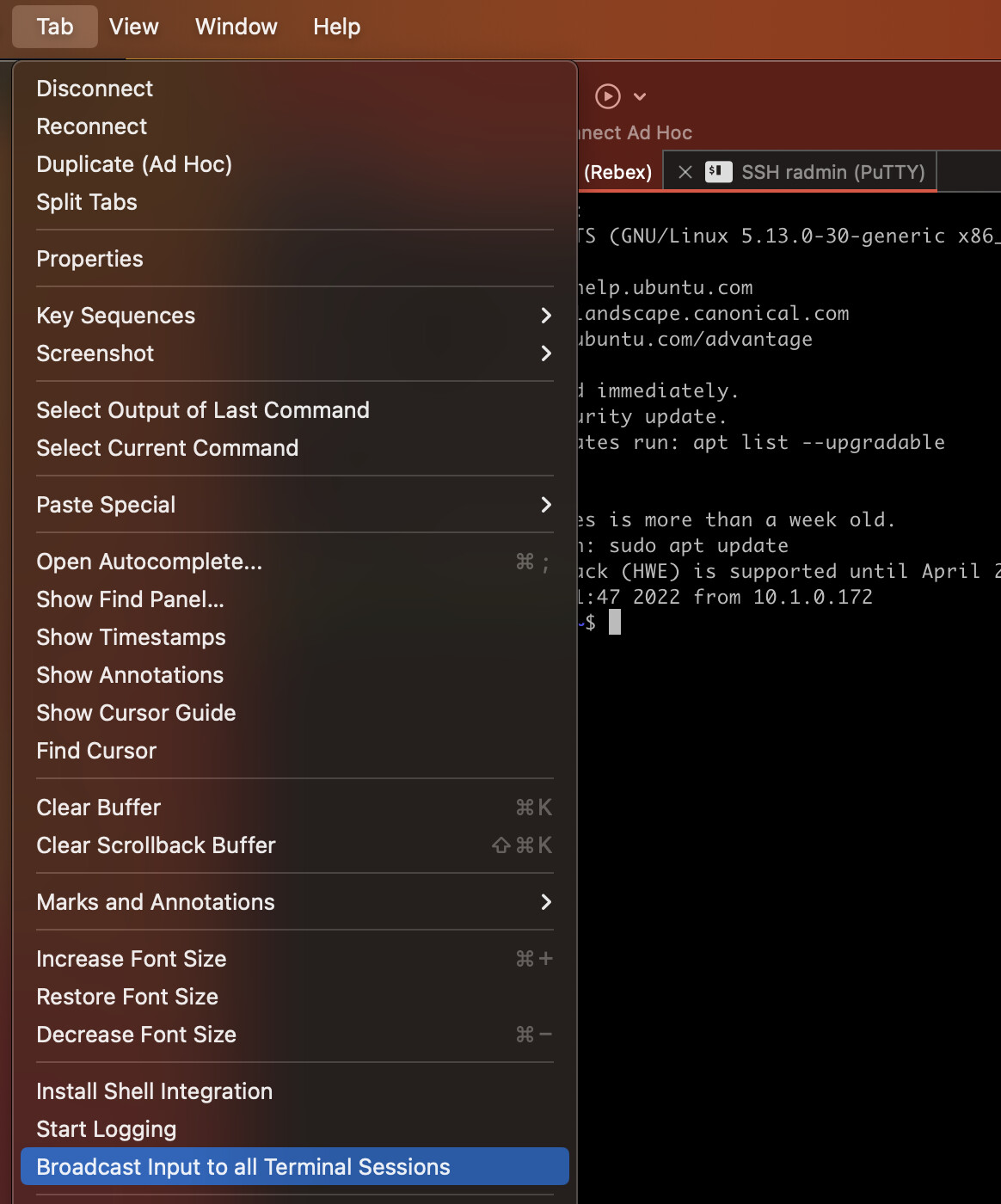Toggle Show Cursor Guide option
Image resolution: width=1001 pixels, height=1204 pixels.
tap(136, 713)
